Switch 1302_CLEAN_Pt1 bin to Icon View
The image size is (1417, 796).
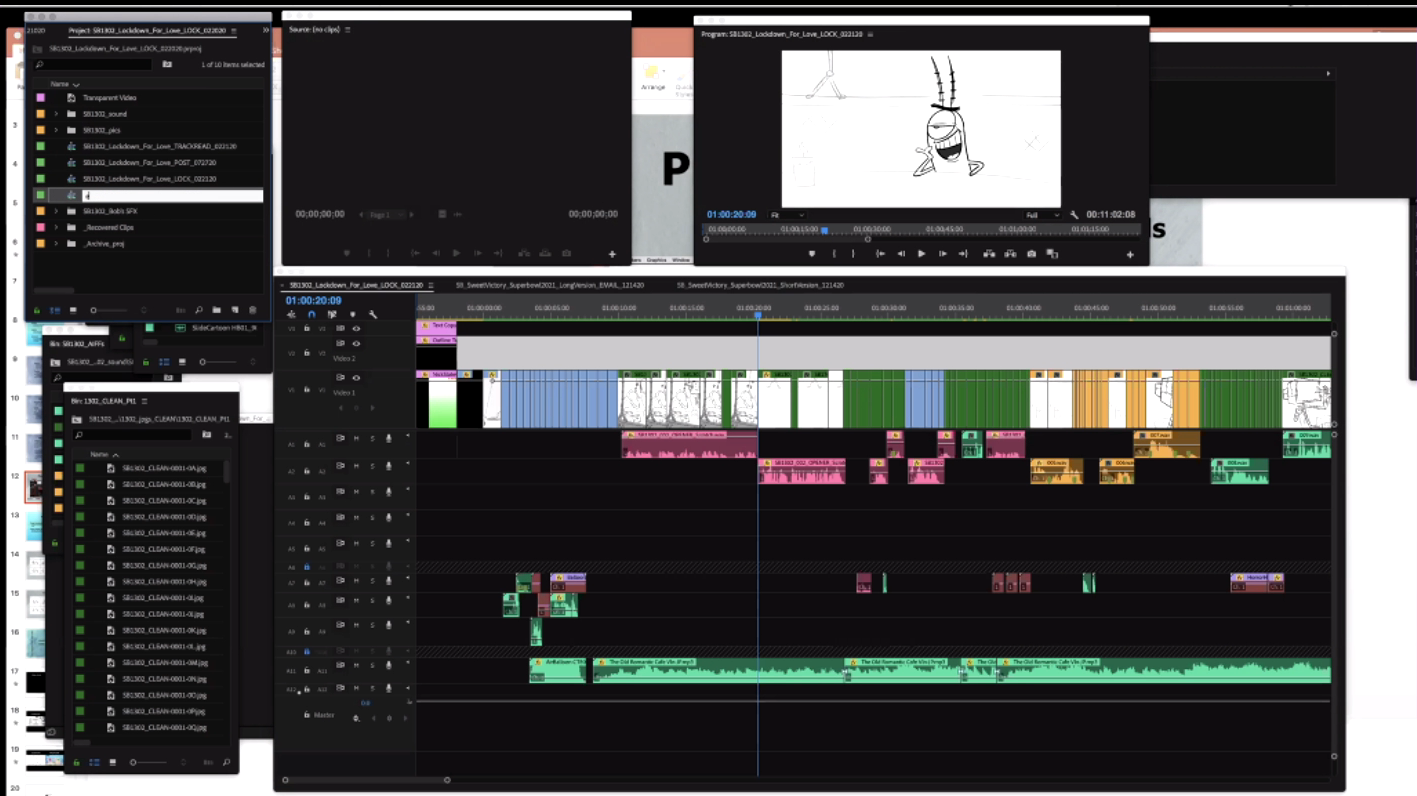(x=112, y=762)
